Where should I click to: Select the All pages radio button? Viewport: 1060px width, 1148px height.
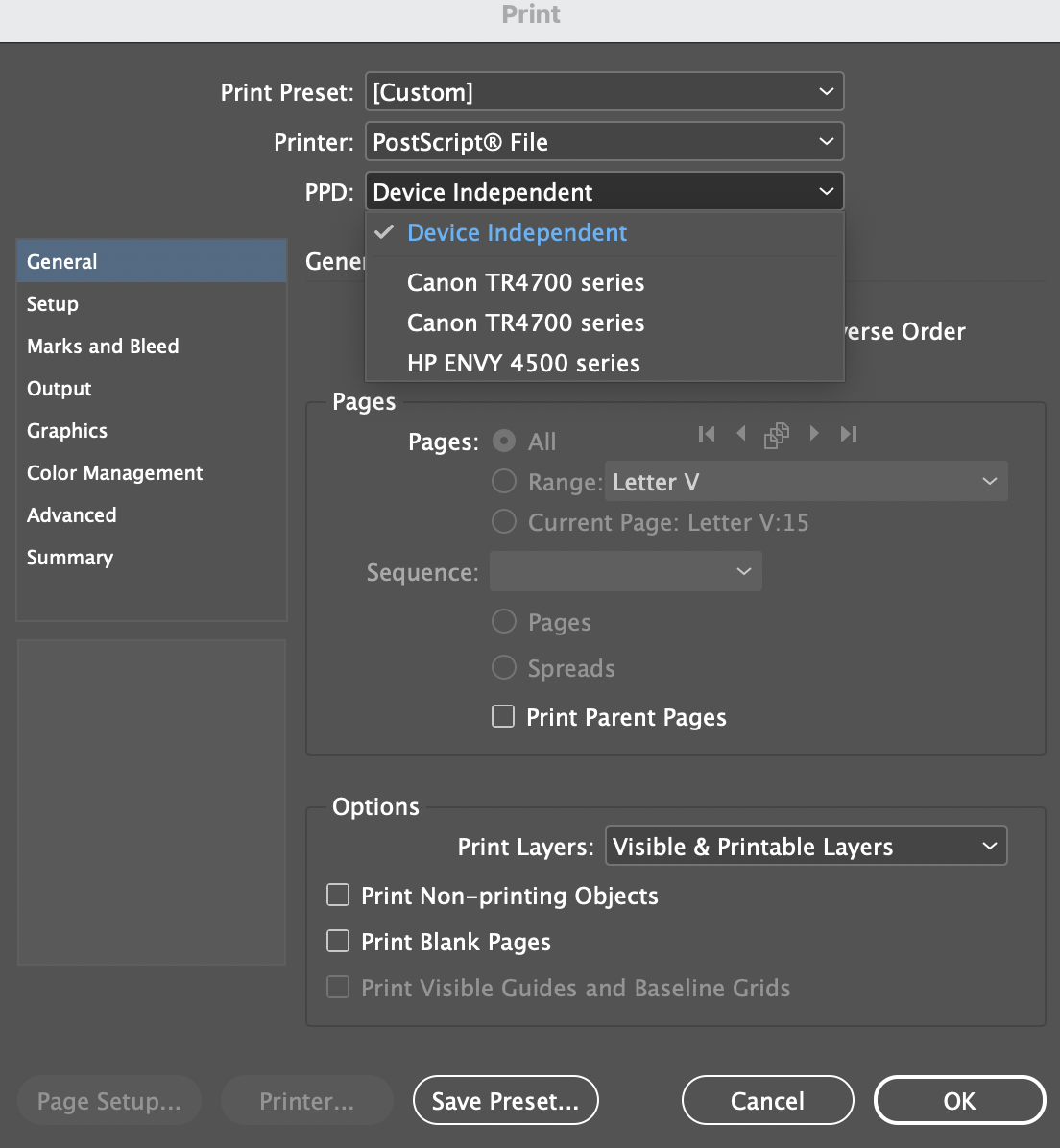(504, 441)
